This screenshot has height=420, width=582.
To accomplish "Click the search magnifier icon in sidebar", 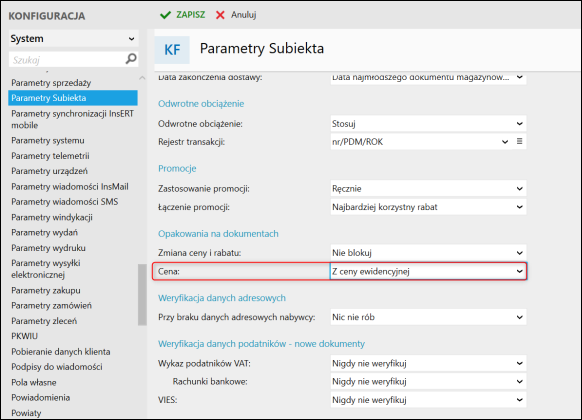I will coord(131,59).
